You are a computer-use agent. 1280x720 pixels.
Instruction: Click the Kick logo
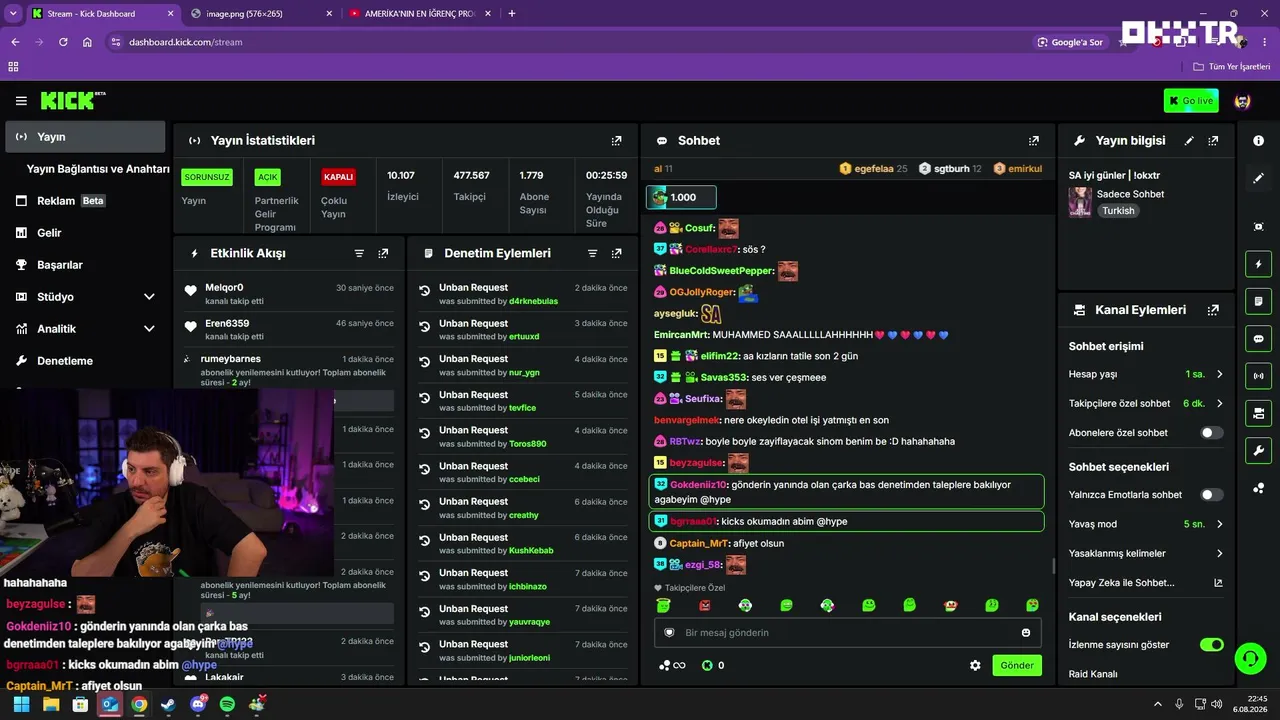tap(73, 100)
